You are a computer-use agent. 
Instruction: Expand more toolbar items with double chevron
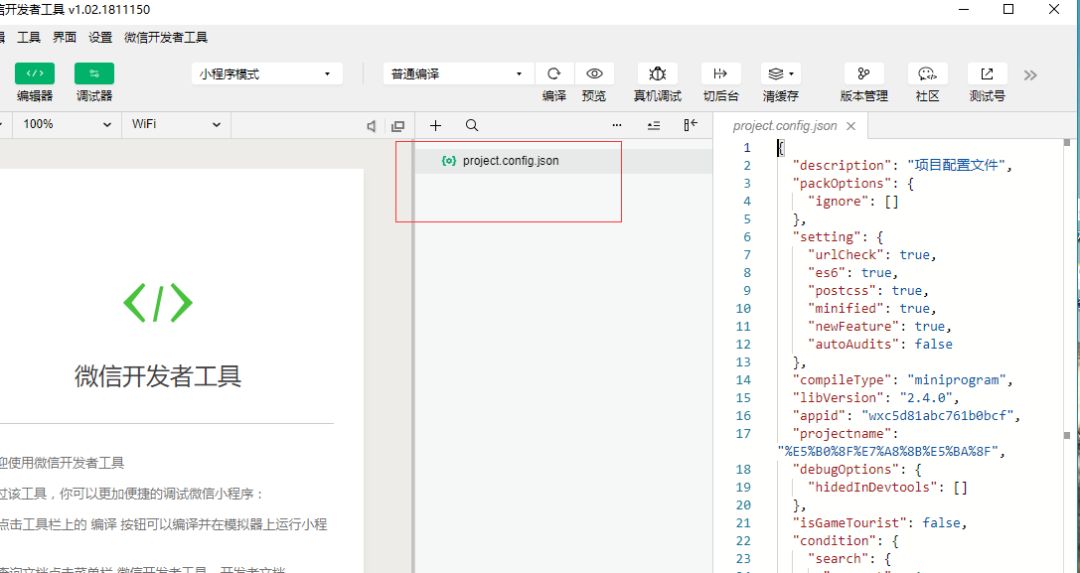[1030, 75]
